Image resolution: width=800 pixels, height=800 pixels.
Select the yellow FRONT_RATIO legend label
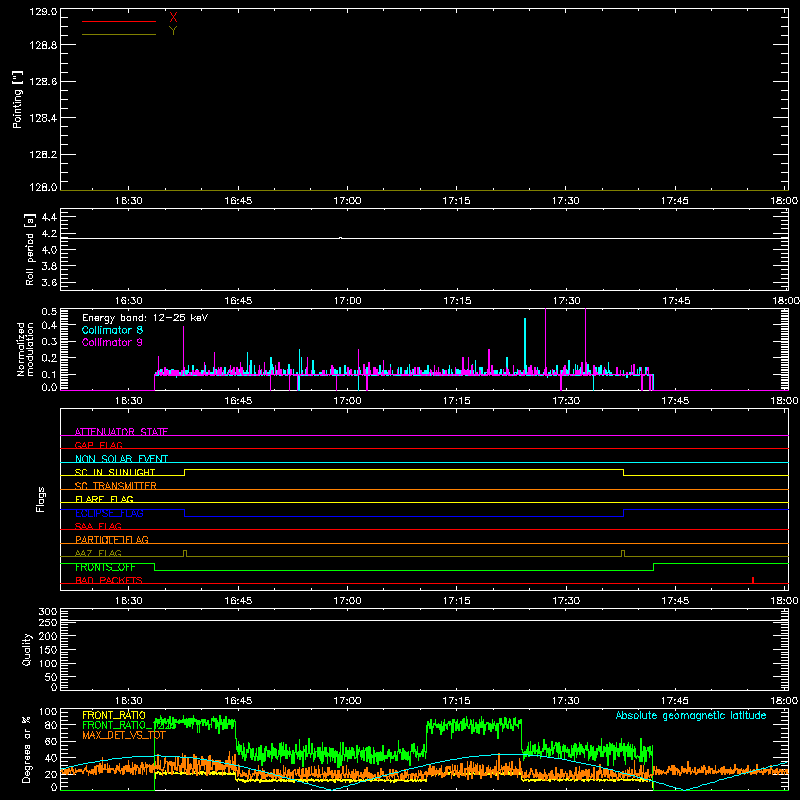(114, 715)
